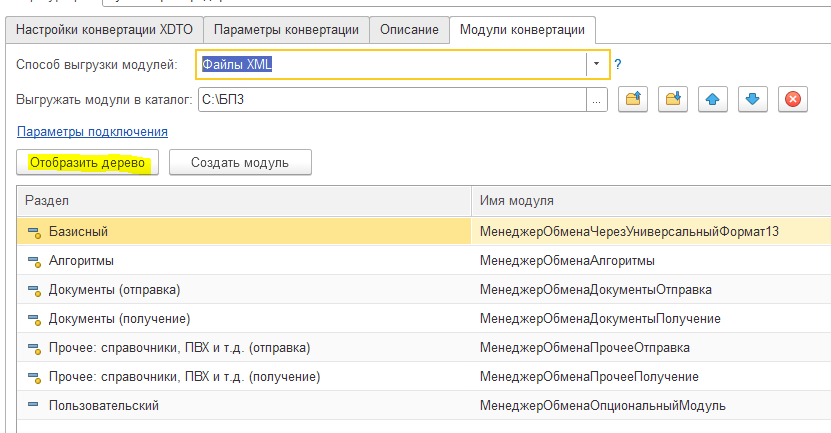
Task: Select the Алгоритмы row in the table
Action: 82,261
